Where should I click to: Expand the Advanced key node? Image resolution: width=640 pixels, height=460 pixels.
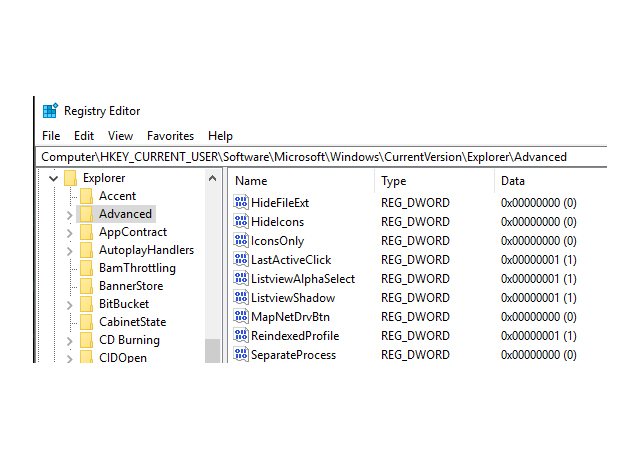pos(70,215)
